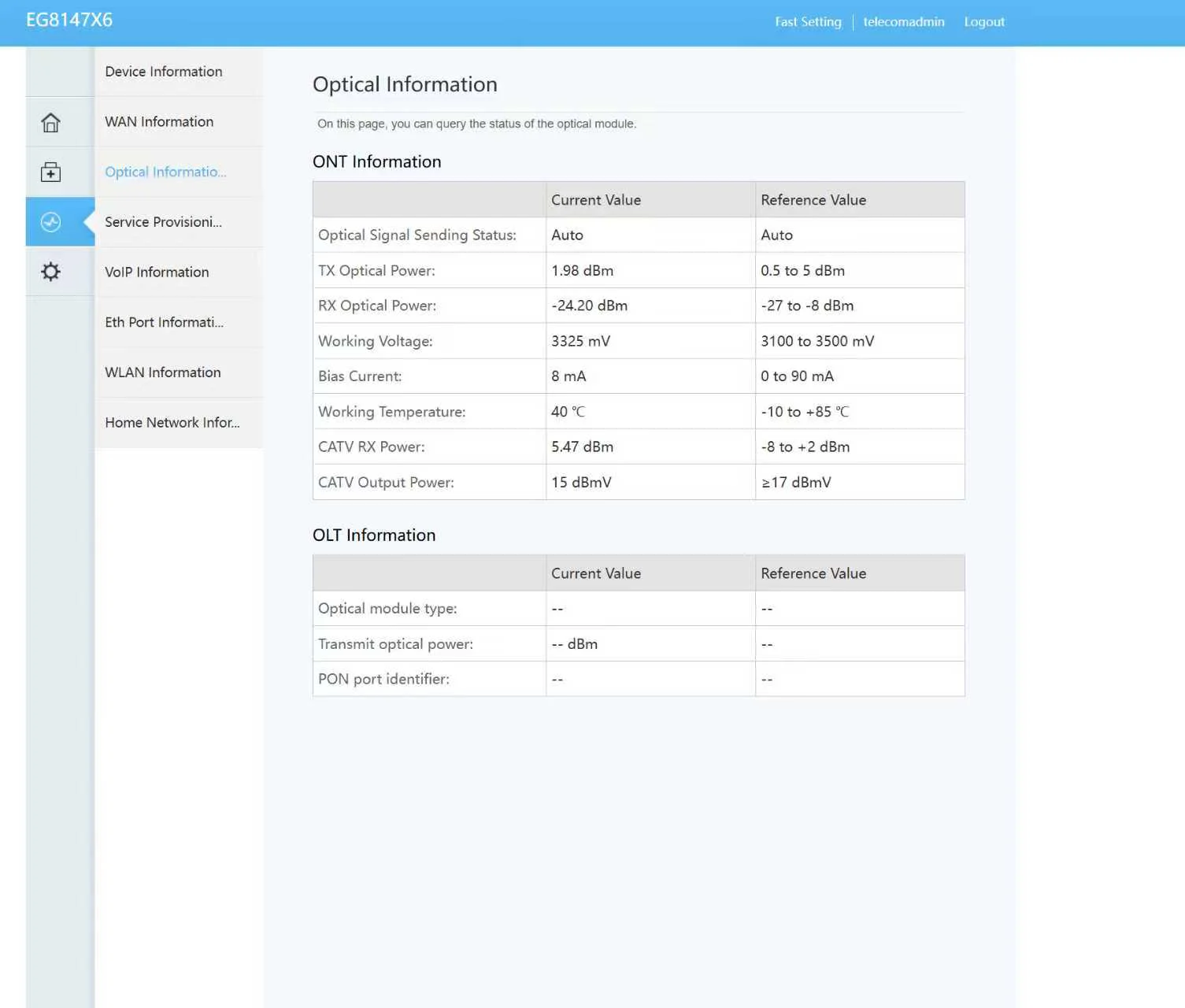Click the Optical Information page heading

[x=405, y=84]
